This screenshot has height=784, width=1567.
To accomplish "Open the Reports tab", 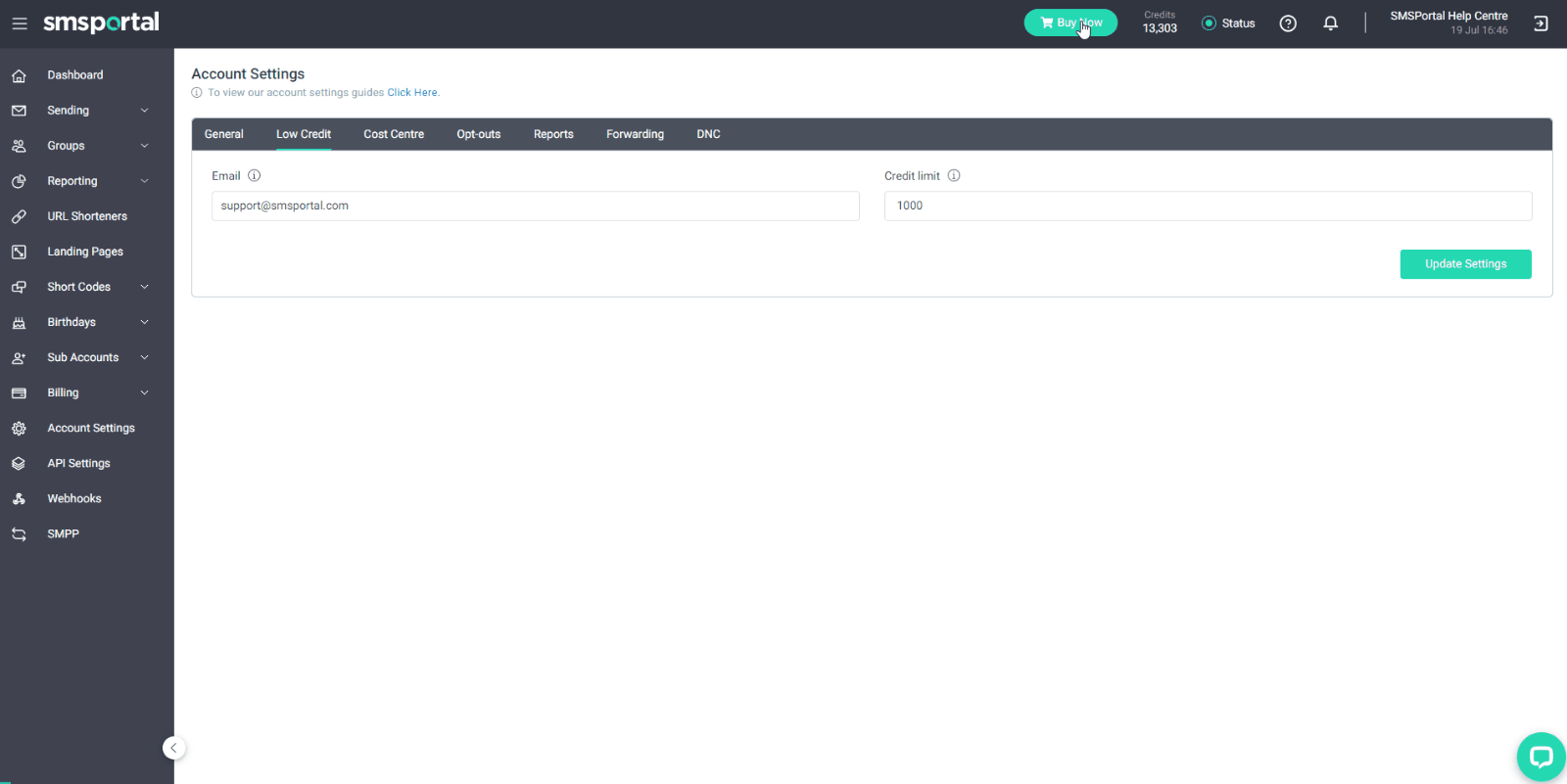I will coord(553,134).
